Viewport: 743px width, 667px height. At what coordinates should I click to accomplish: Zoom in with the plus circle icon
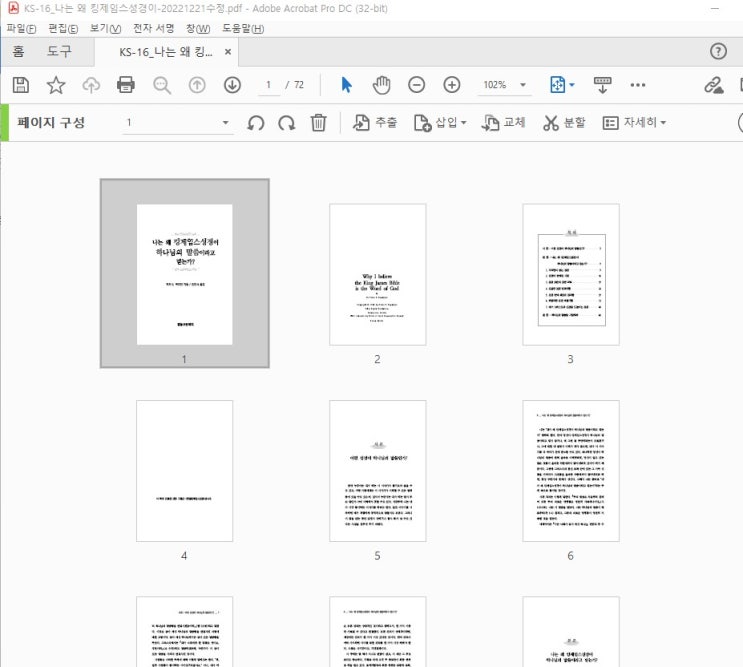[x=452, y=85]
